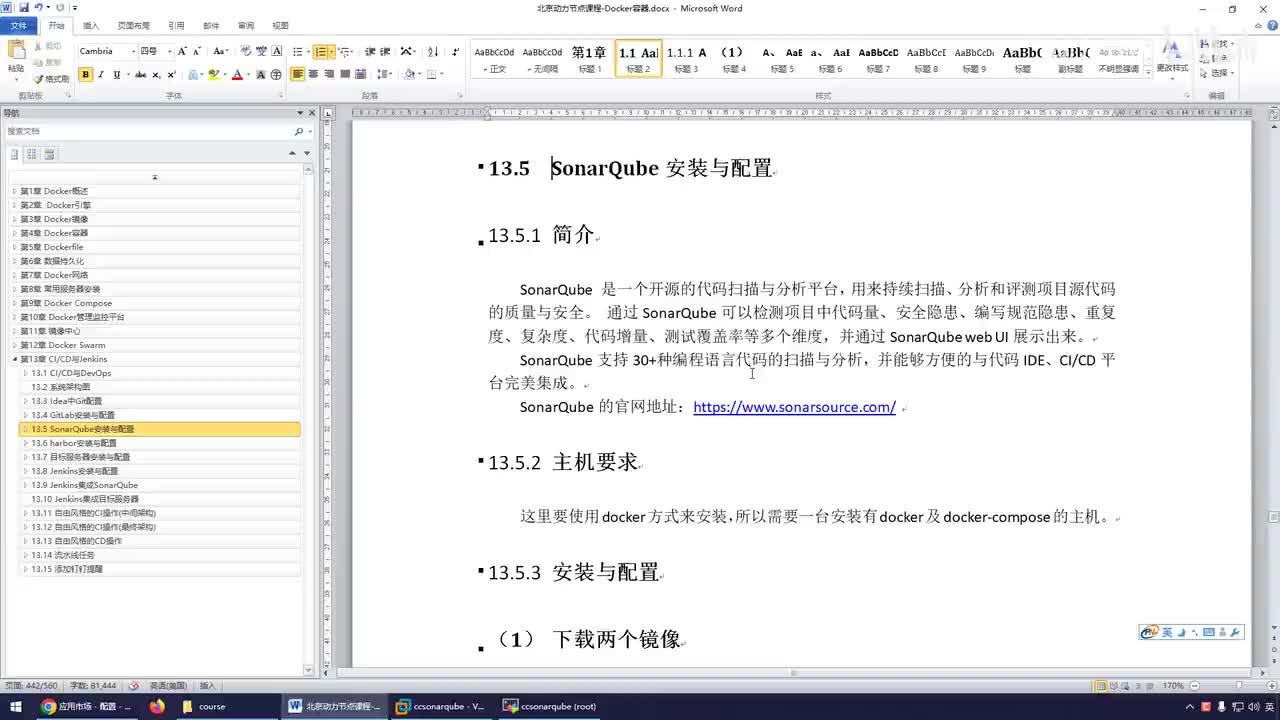Screen dimensions: 1280x720
Task: Click the phonetic guide icon
Action: [262, 51]
